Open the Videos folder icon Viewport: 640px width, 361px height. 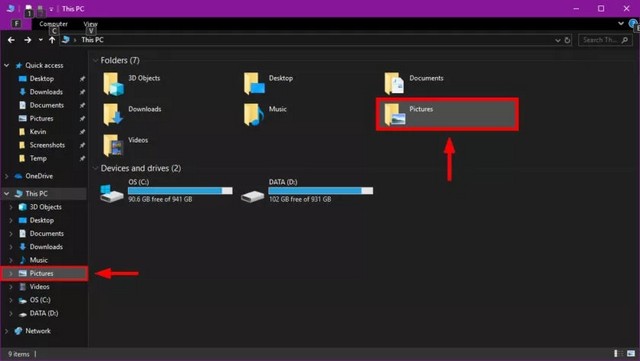point(113,145)
